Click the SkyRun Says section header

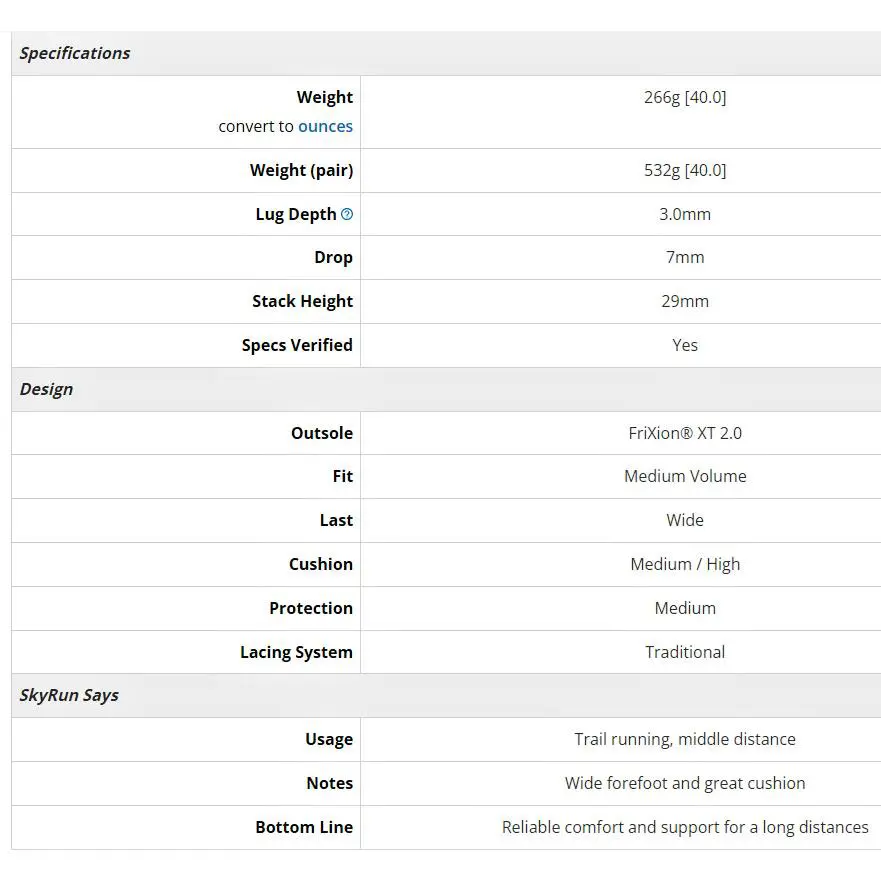pyautogui.click(x=69, y=695)
